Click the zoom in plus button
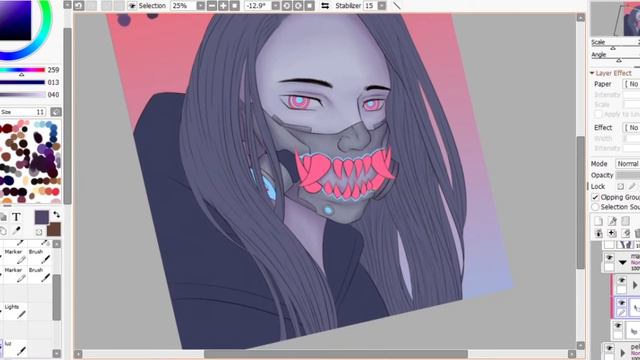The width and height of the screenshot is (640, 360). [223, 6]
